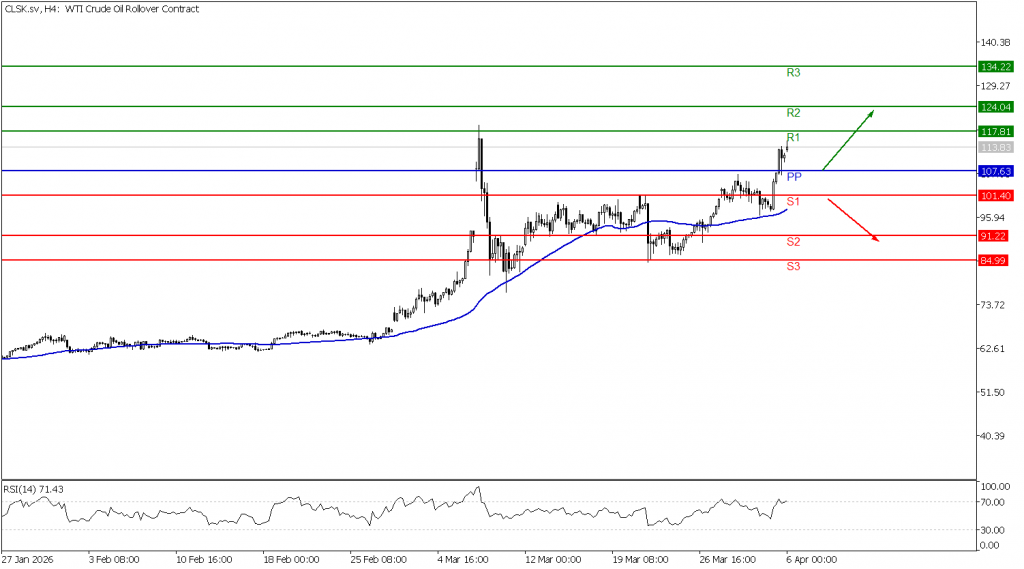
Task: Click the blue 107.63 pivot price tag
Action: 995,171
